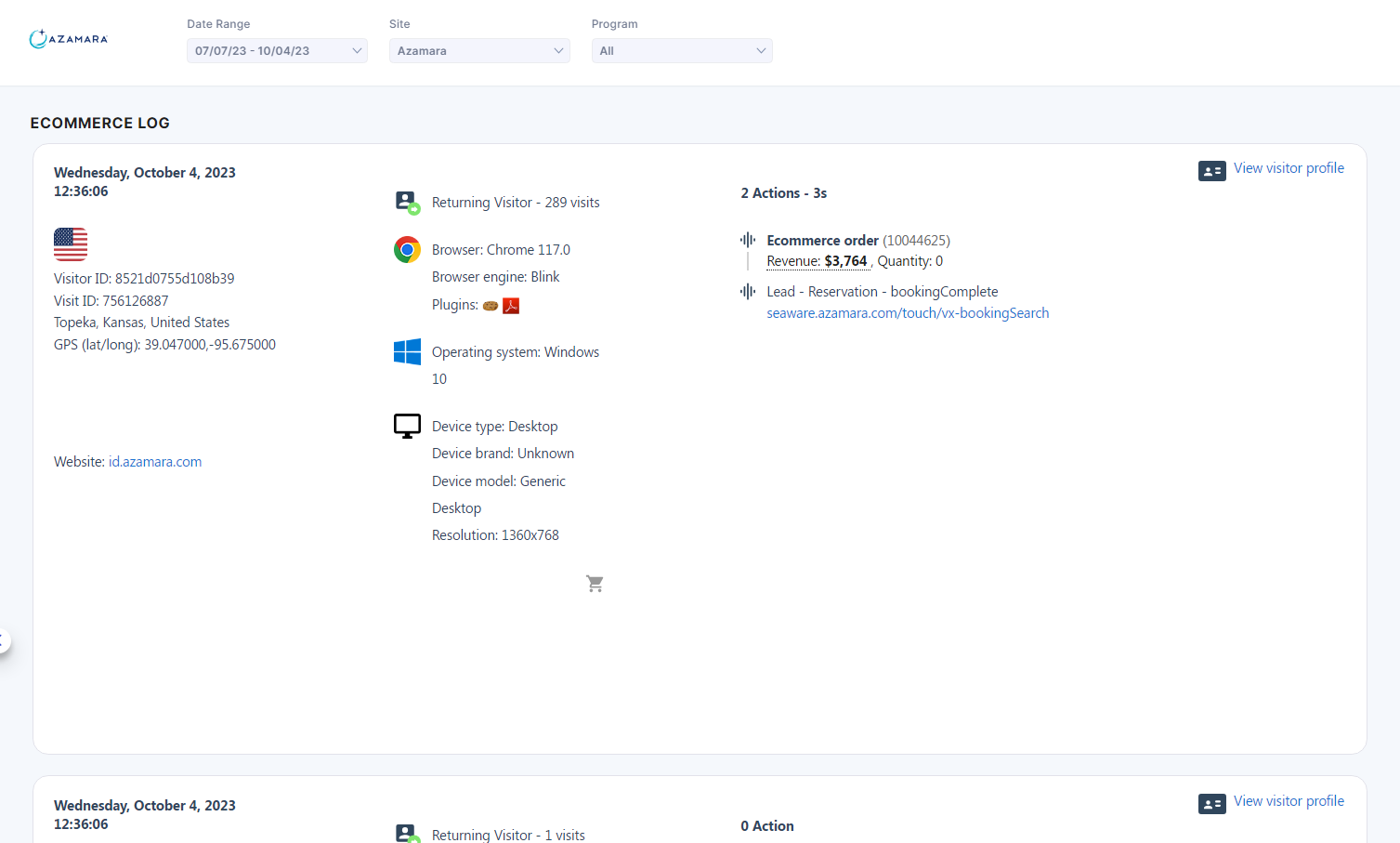This screenshot has width=1400, height=843.
Task: Click the PDF plugin icon
Action: (x=511, y=306)
